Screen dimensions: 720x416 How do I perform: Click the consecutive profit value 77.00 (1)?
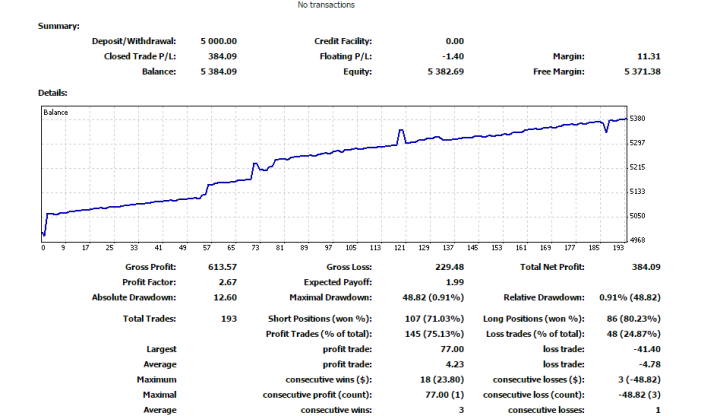pos(445,395)
